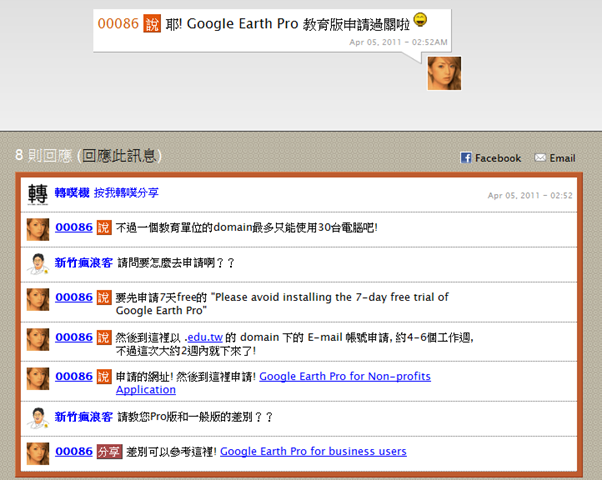Viewport: 602px width, 480px height.
Task: Click avatar on the 申請的網址 reply row
Action: coord(38,378)
